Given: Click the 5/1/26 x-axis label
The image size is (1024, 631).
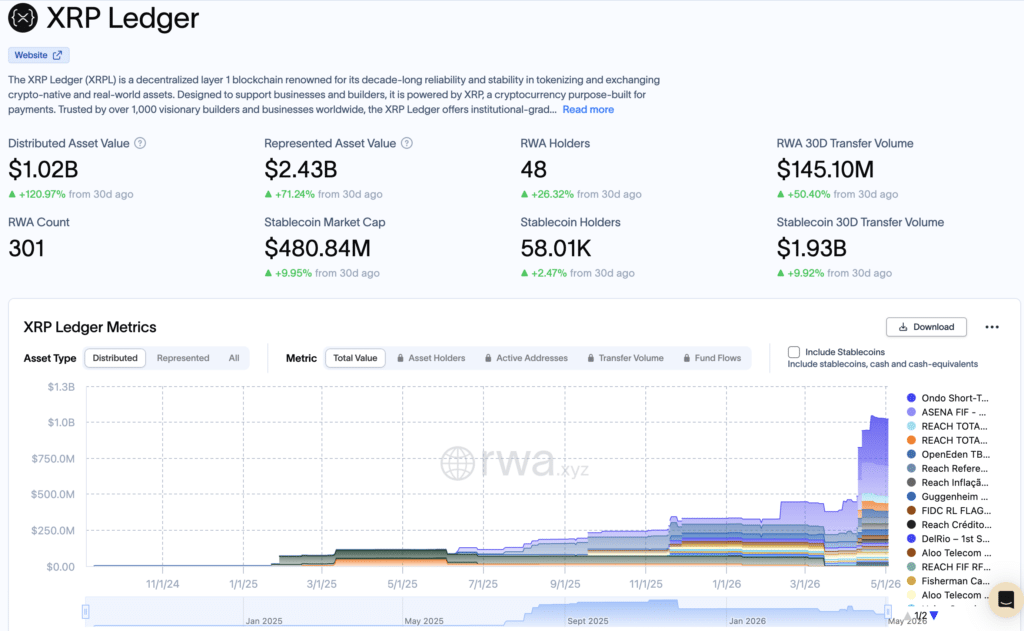Looking at the screenshot, I should [885, 584].
